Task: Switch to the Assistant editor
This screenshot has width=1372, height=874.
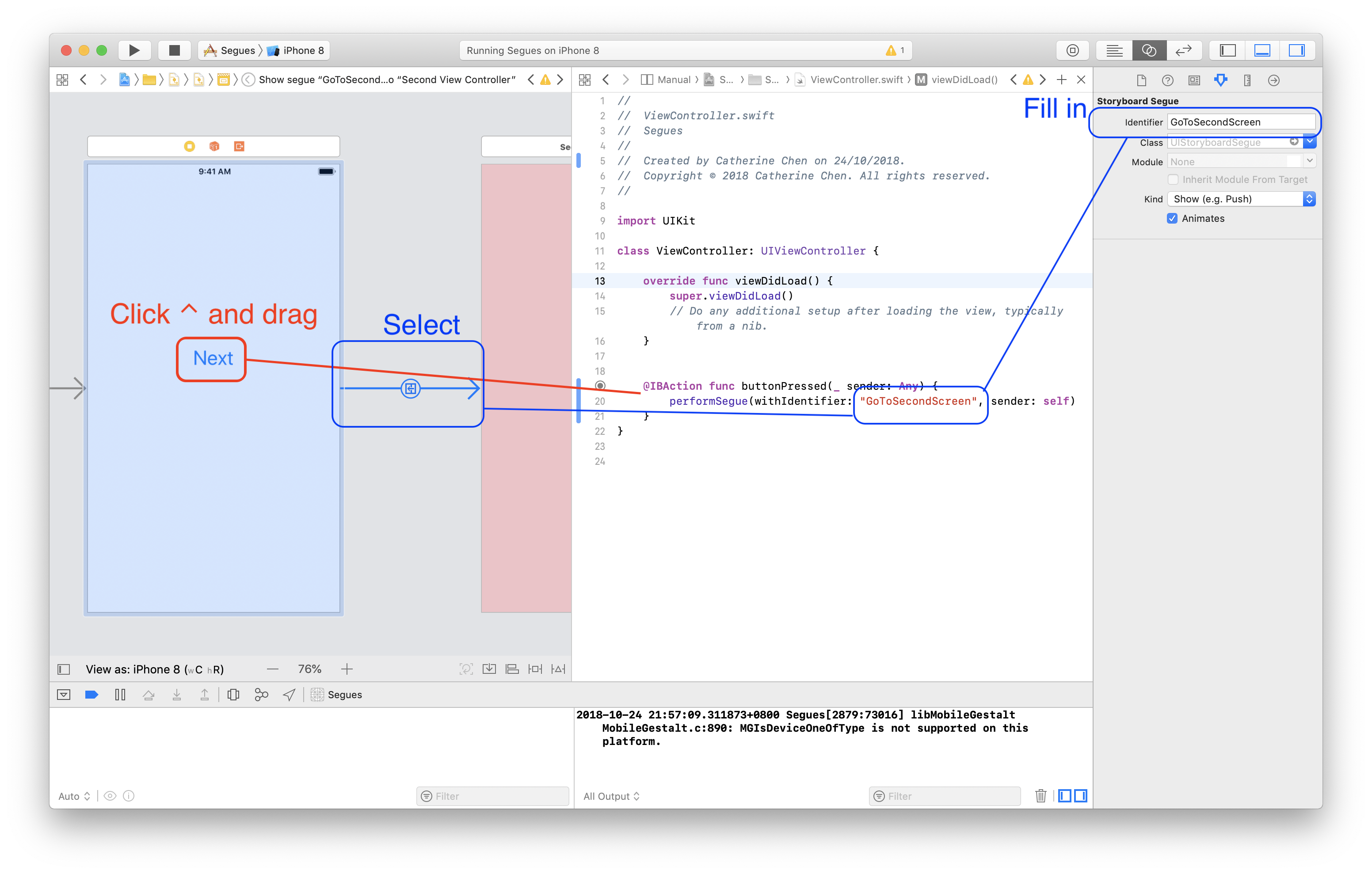Action: (x=1149, y=50)
